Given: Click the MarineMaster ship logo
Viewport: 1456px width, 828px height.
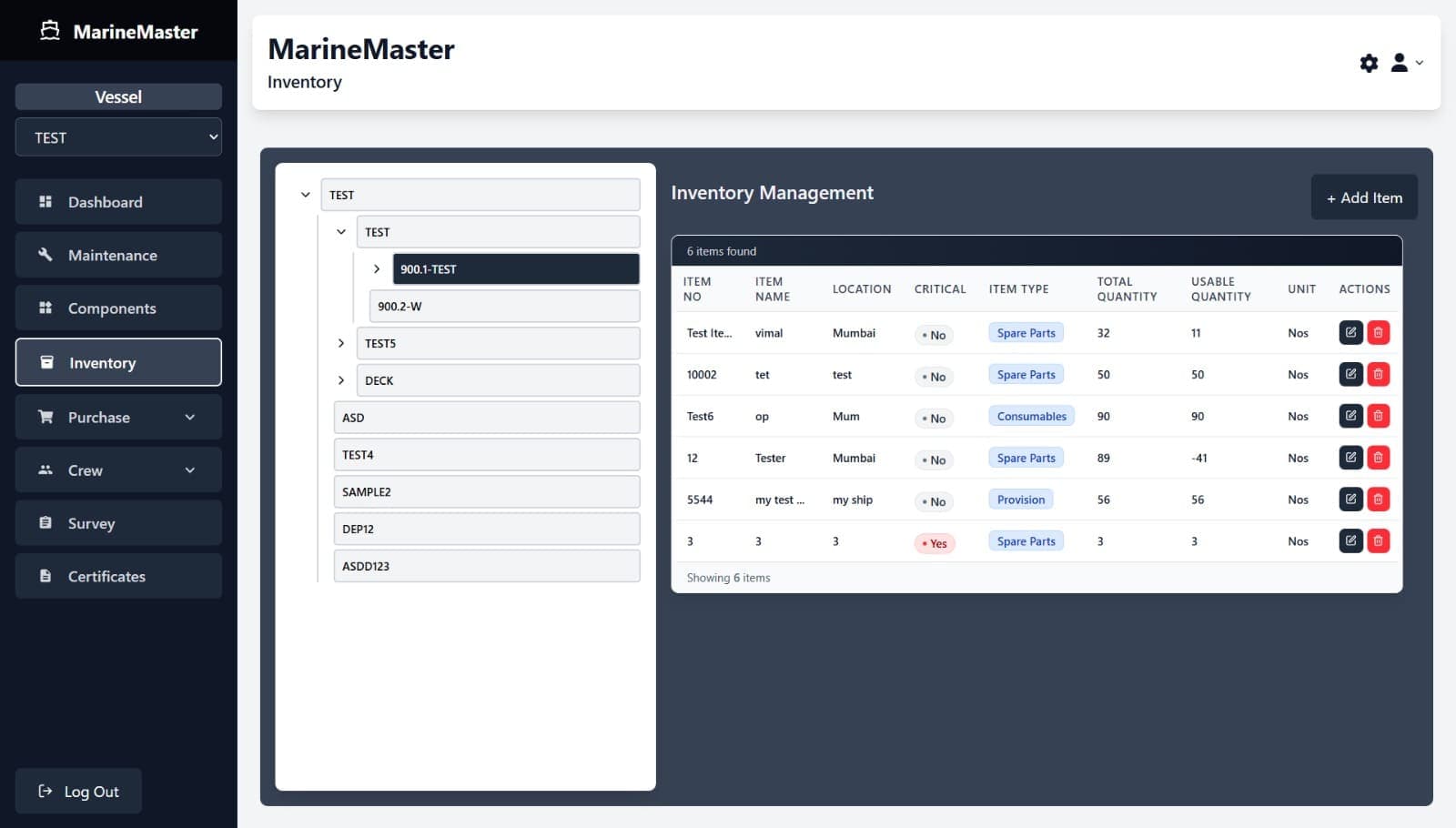Looking at the screenshot, I should coord(52,30).
